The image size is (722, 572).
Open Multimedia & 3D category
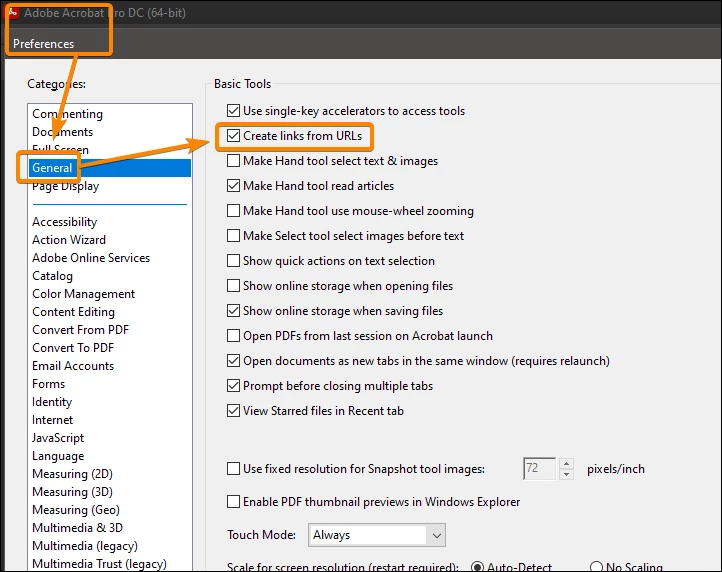(77, 528)
